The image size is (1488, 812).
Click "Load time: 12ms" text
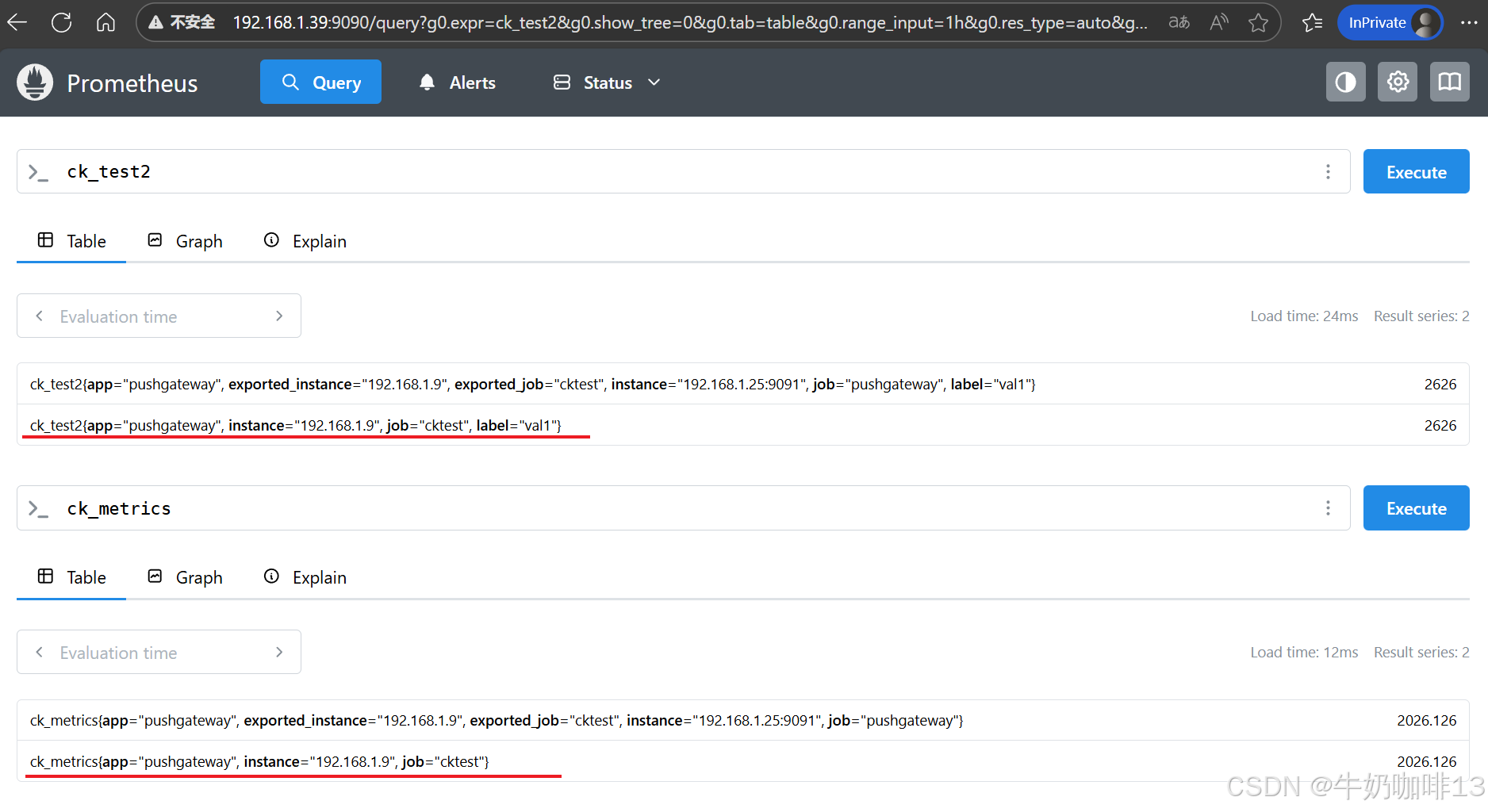(1304, 653)
